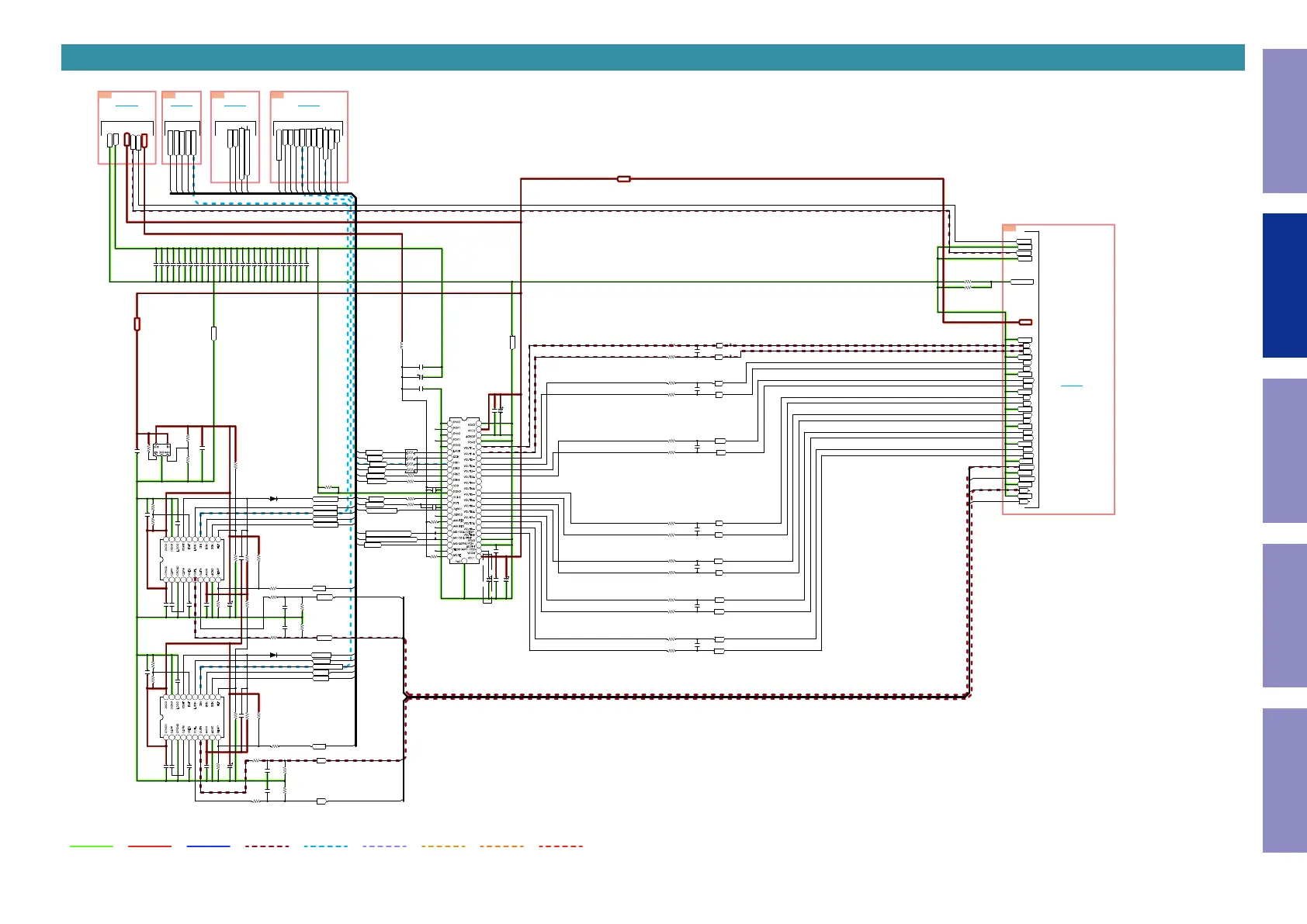Screen dimensions: 1307x924
Task: Click the diode symbol above the lower left IC
Action: click(273, 656)
